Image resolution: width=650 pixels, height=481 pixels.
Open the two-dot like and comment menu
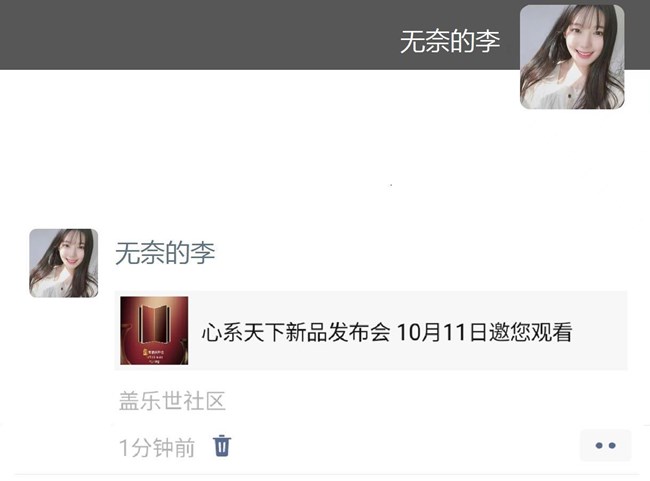(x=605, y=446)
